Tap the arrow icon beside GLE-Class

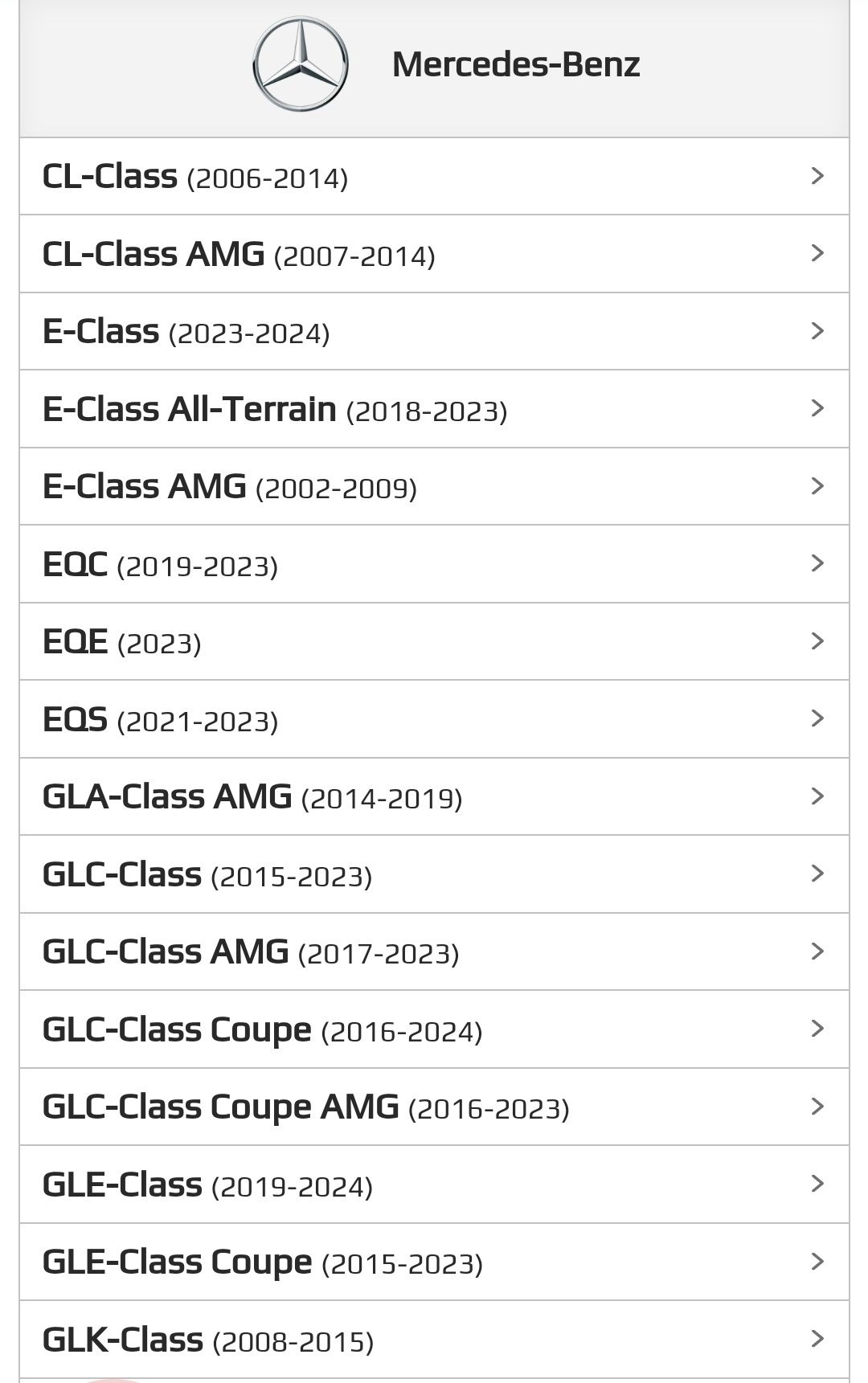[817, 1184]
